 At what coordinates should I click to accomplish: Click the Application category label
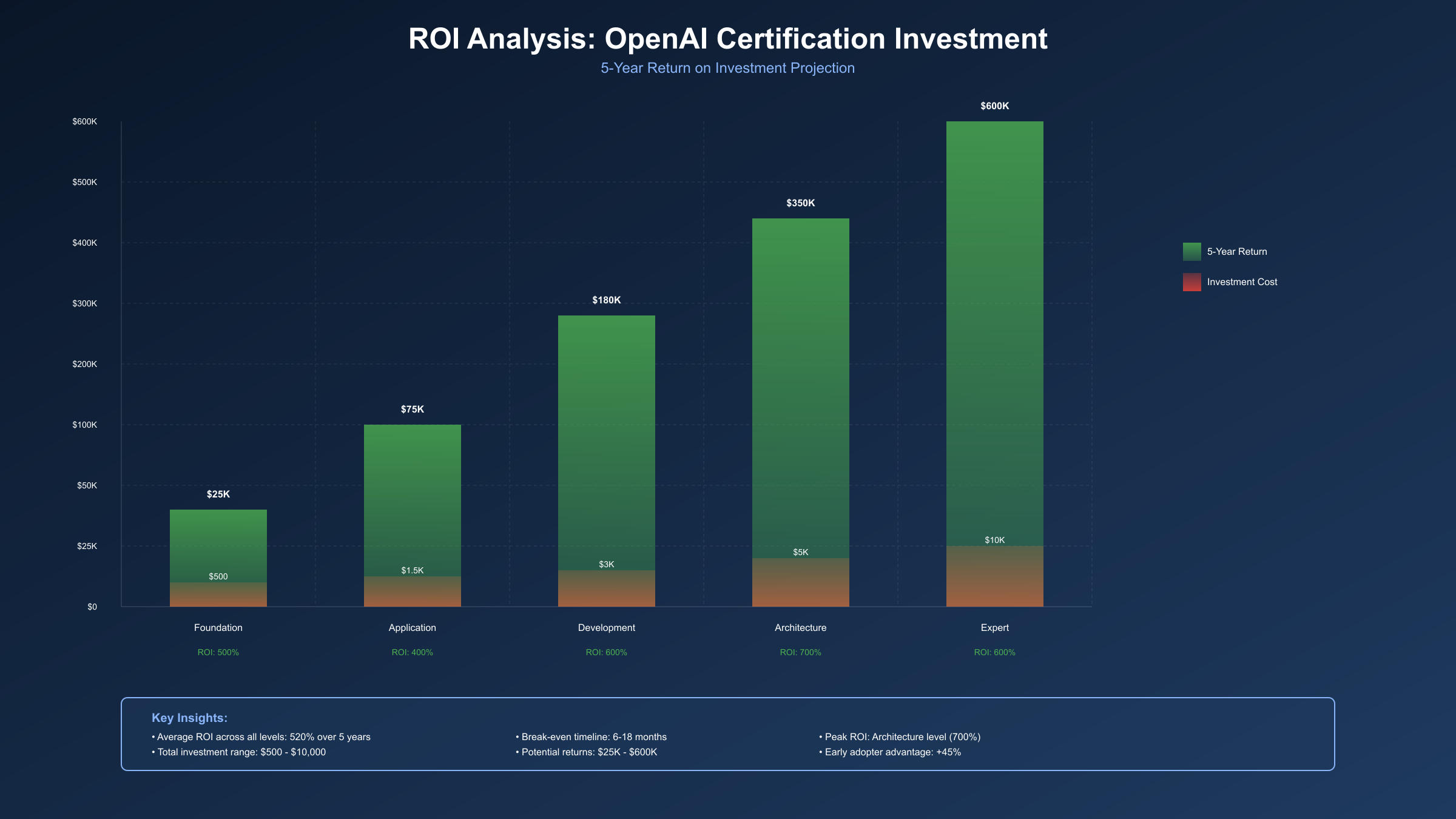(x=413, y=628)
